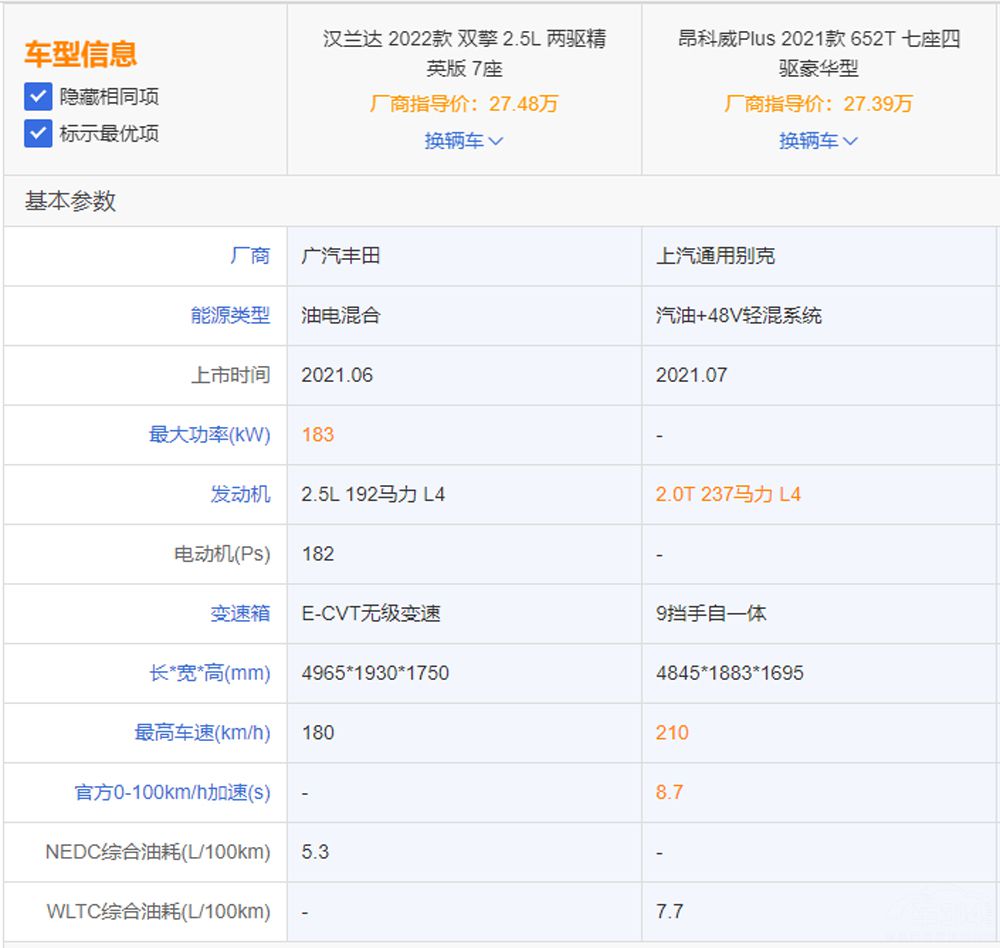Click the 基本参数 section header
Image resolution: width=1000 pixels, height=948 pixels.
pos(70,201)
